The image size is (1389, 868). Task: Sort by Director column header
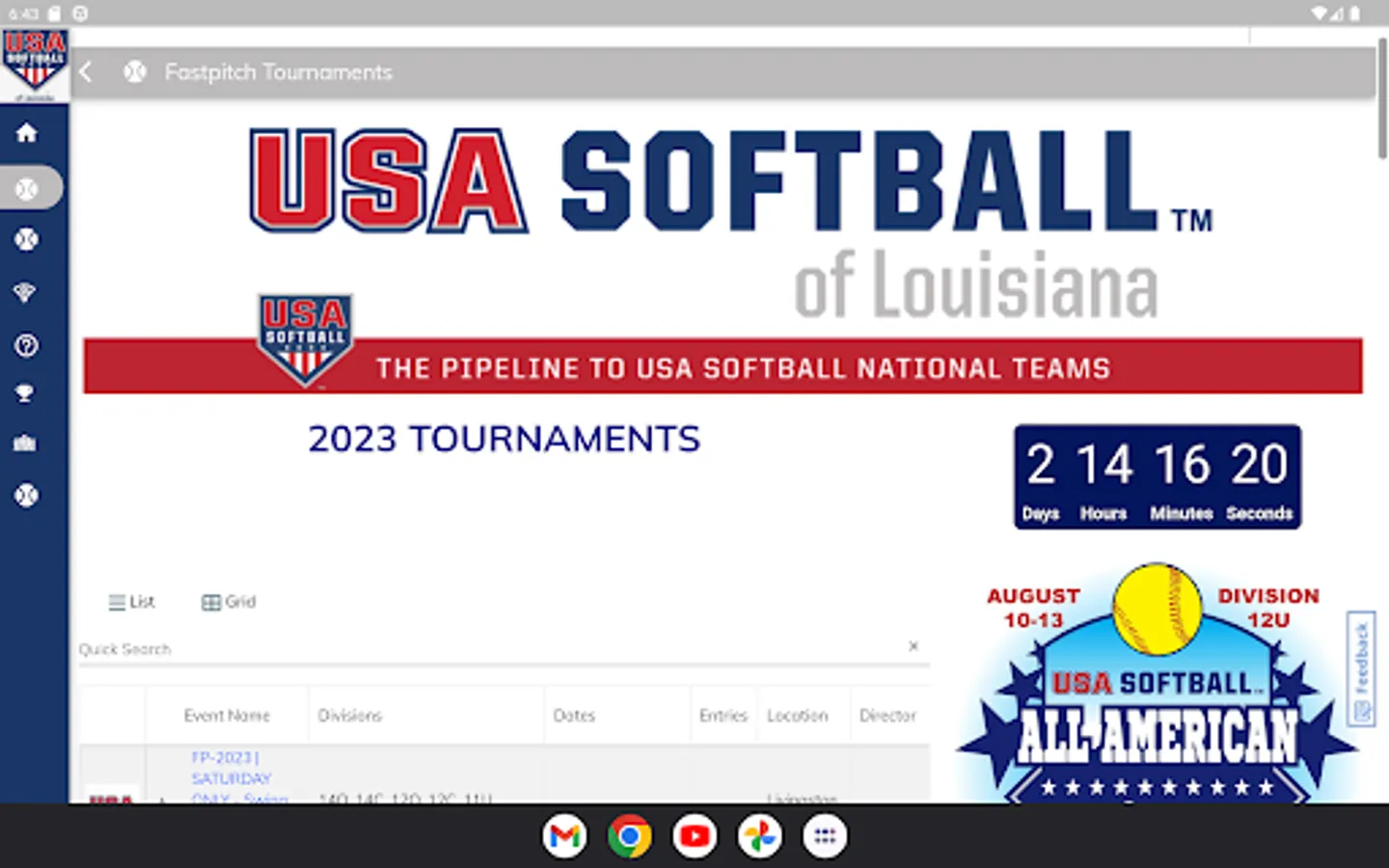pos(887,716)
